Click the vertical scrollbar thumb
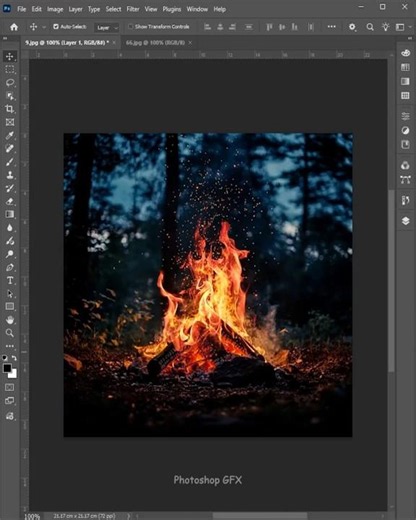 coord(392,280)
